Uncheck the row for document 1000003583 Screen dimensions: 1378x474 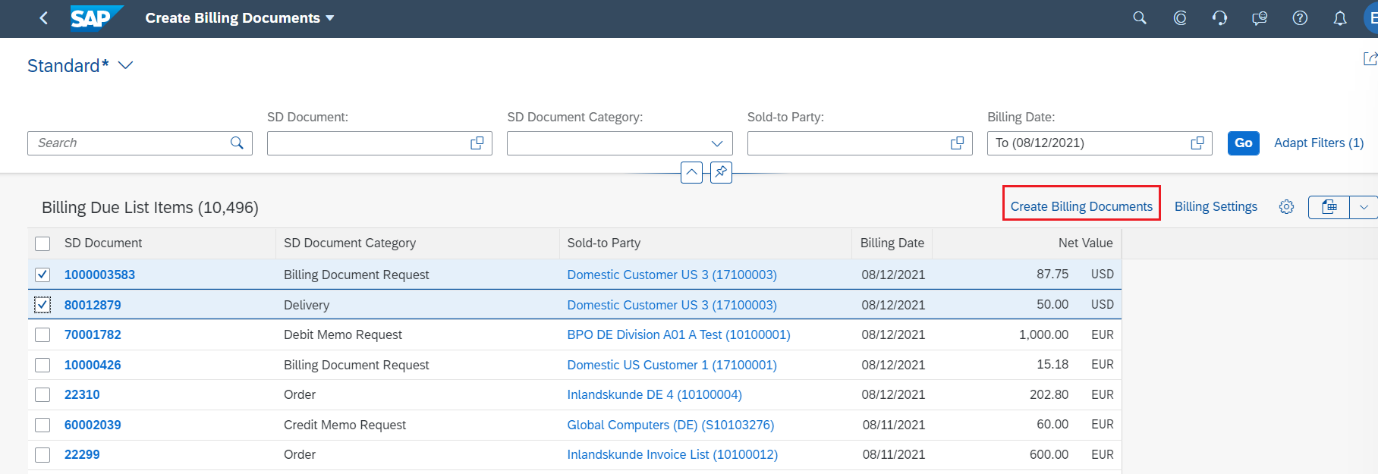click(x=43, y=275)
